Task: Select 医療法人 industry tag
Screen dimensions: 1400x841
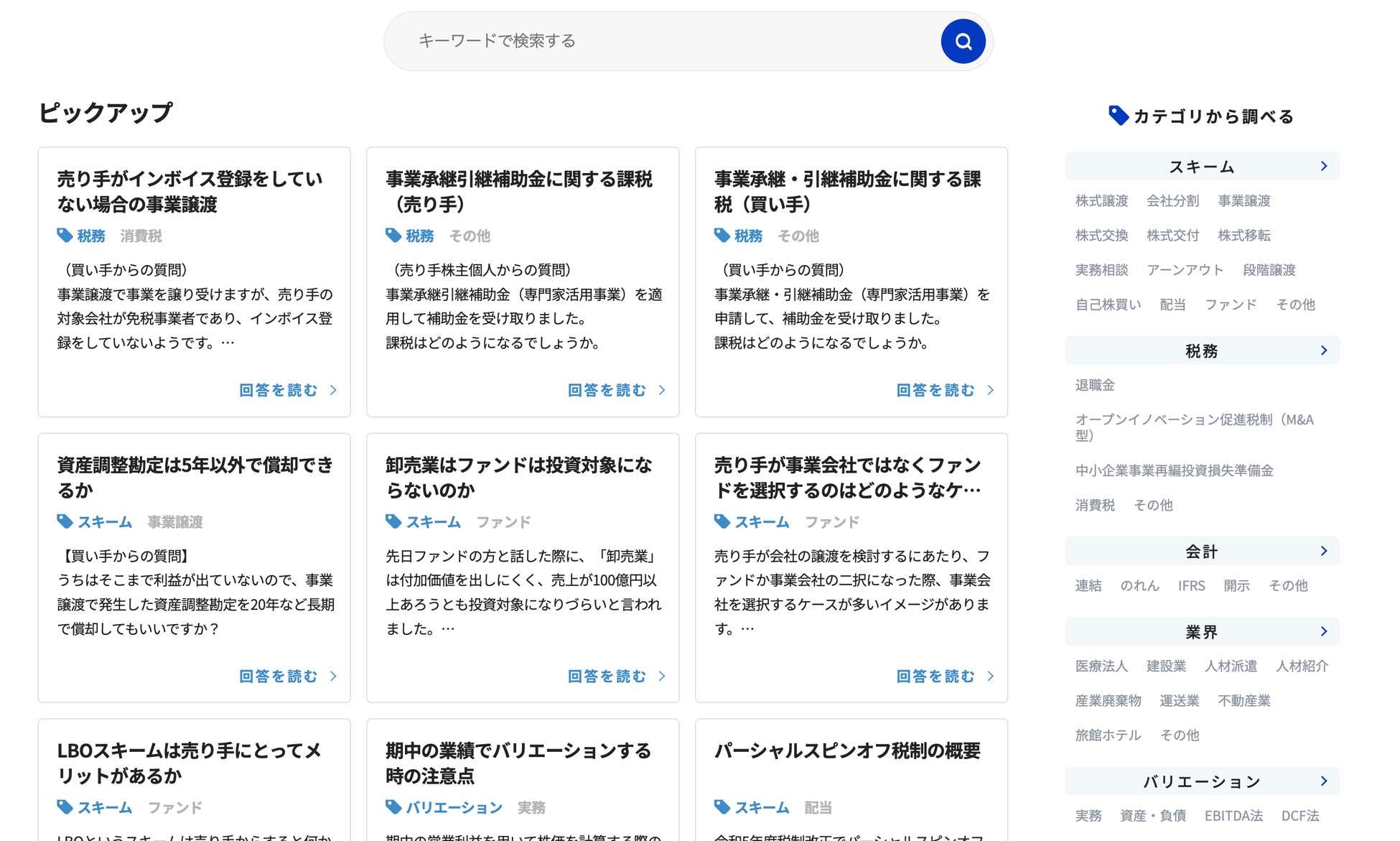Action: click(x=1101, y=666)
